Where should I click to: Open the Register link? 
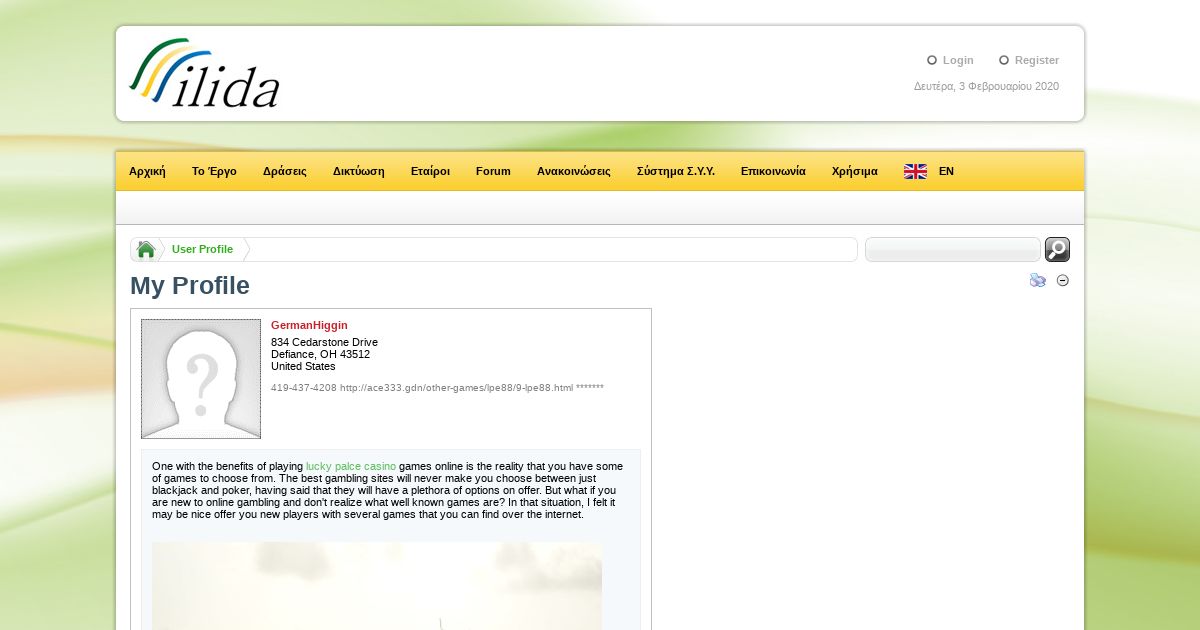coord(1037,61)
